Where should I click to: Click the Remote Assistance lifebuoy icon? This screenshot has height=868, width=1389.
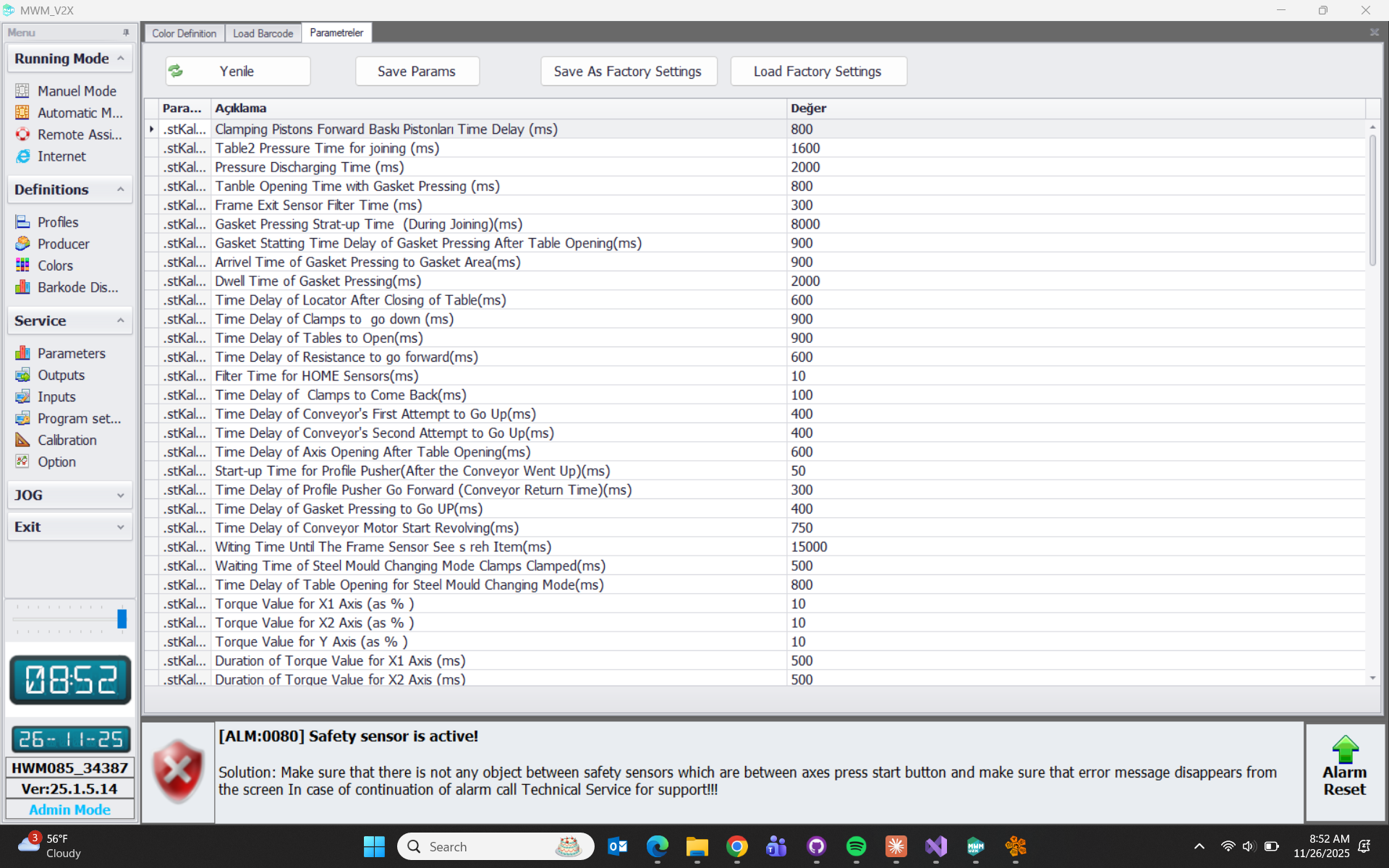point(22,135)
